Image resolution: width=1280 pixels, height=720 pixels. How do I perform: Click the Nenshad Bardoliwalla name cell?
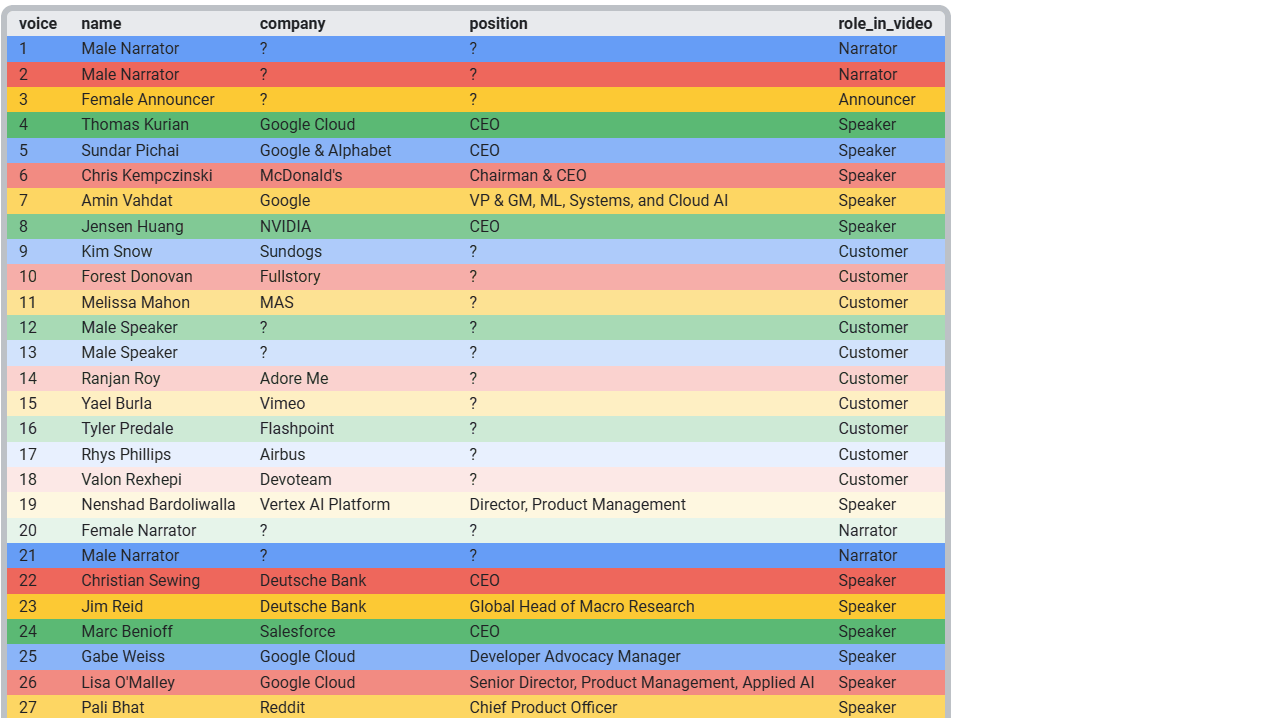tap(158, 505)
